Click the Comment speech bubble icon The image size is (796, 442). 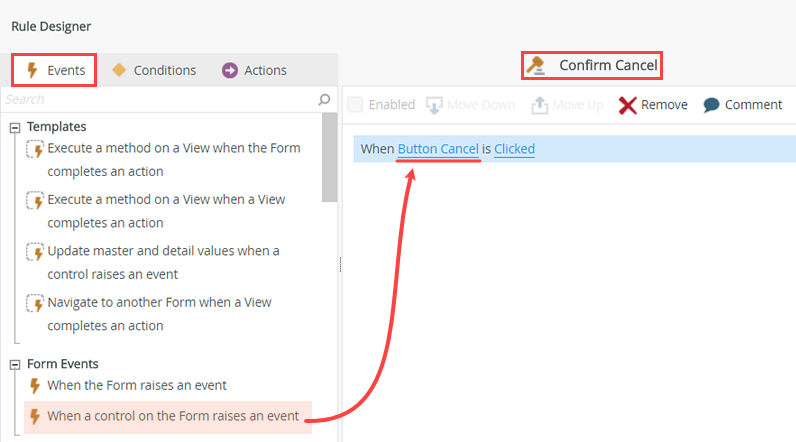[x=711, y=105]
